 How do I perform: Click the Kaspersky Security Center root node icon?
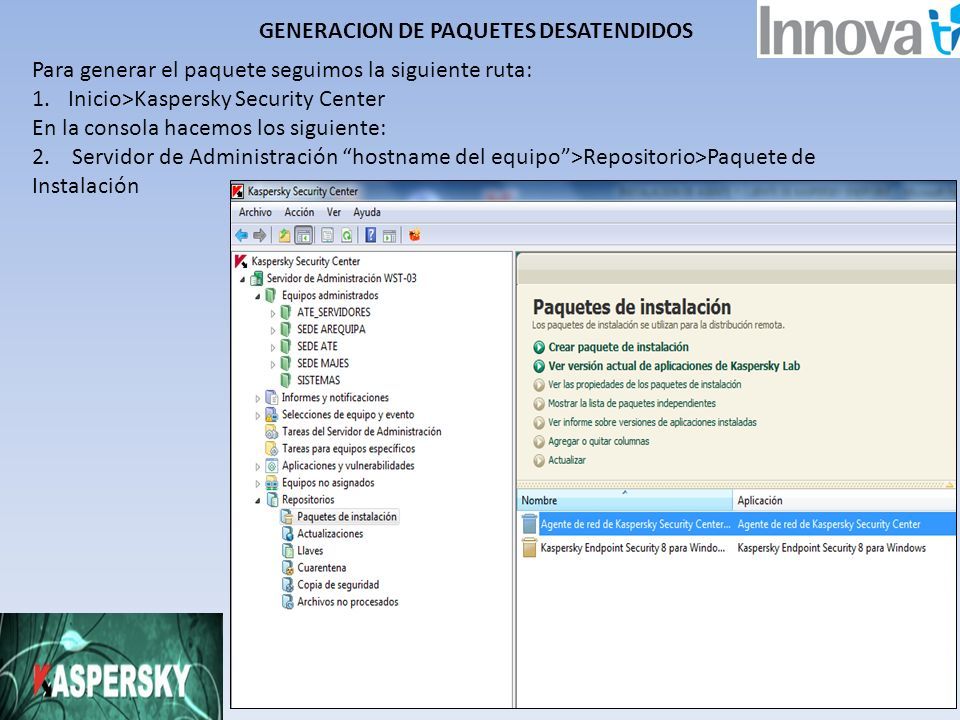[241, 261]
